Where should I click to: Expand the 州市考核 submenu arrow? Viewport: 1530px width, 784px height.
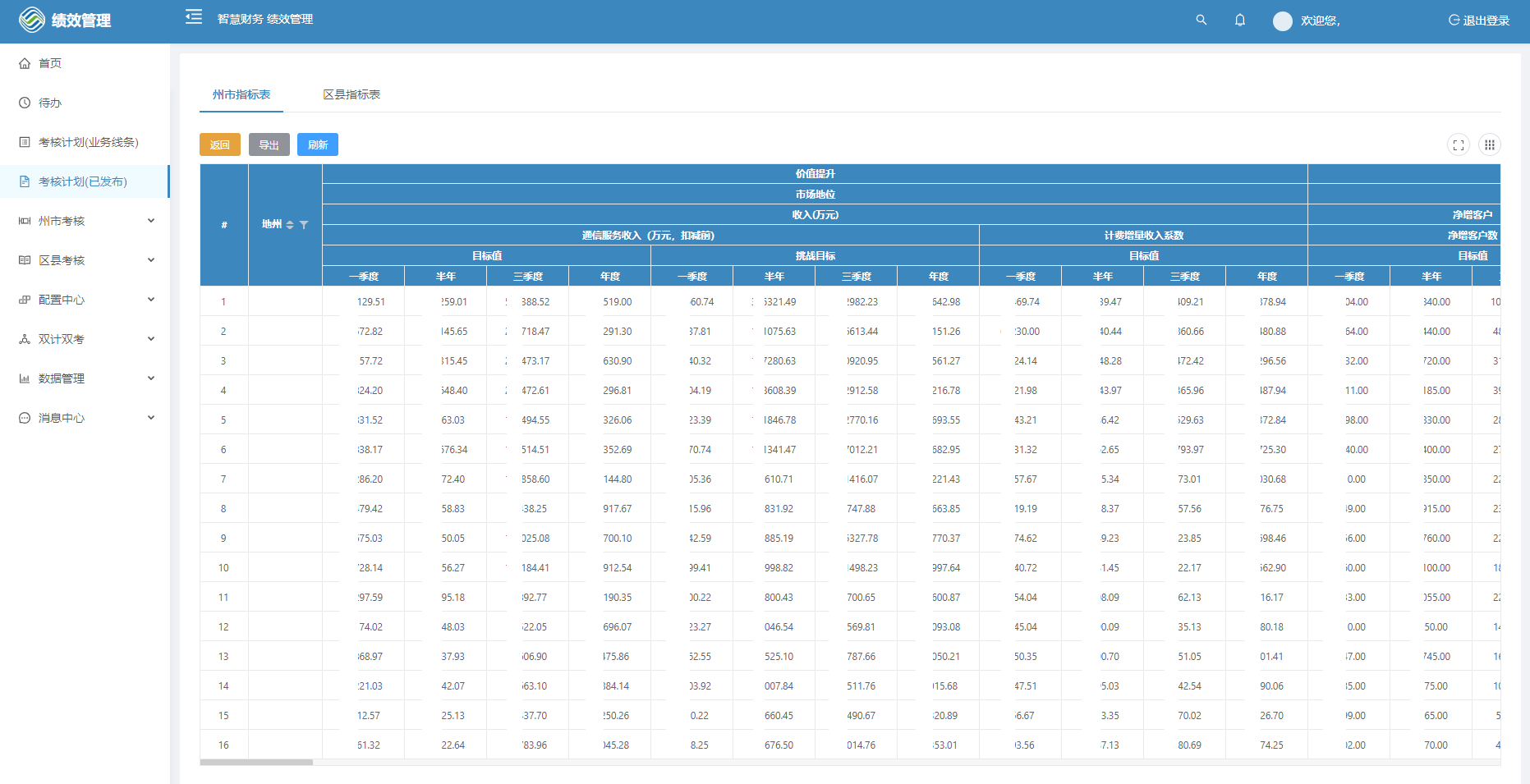(x=151, y=221)
